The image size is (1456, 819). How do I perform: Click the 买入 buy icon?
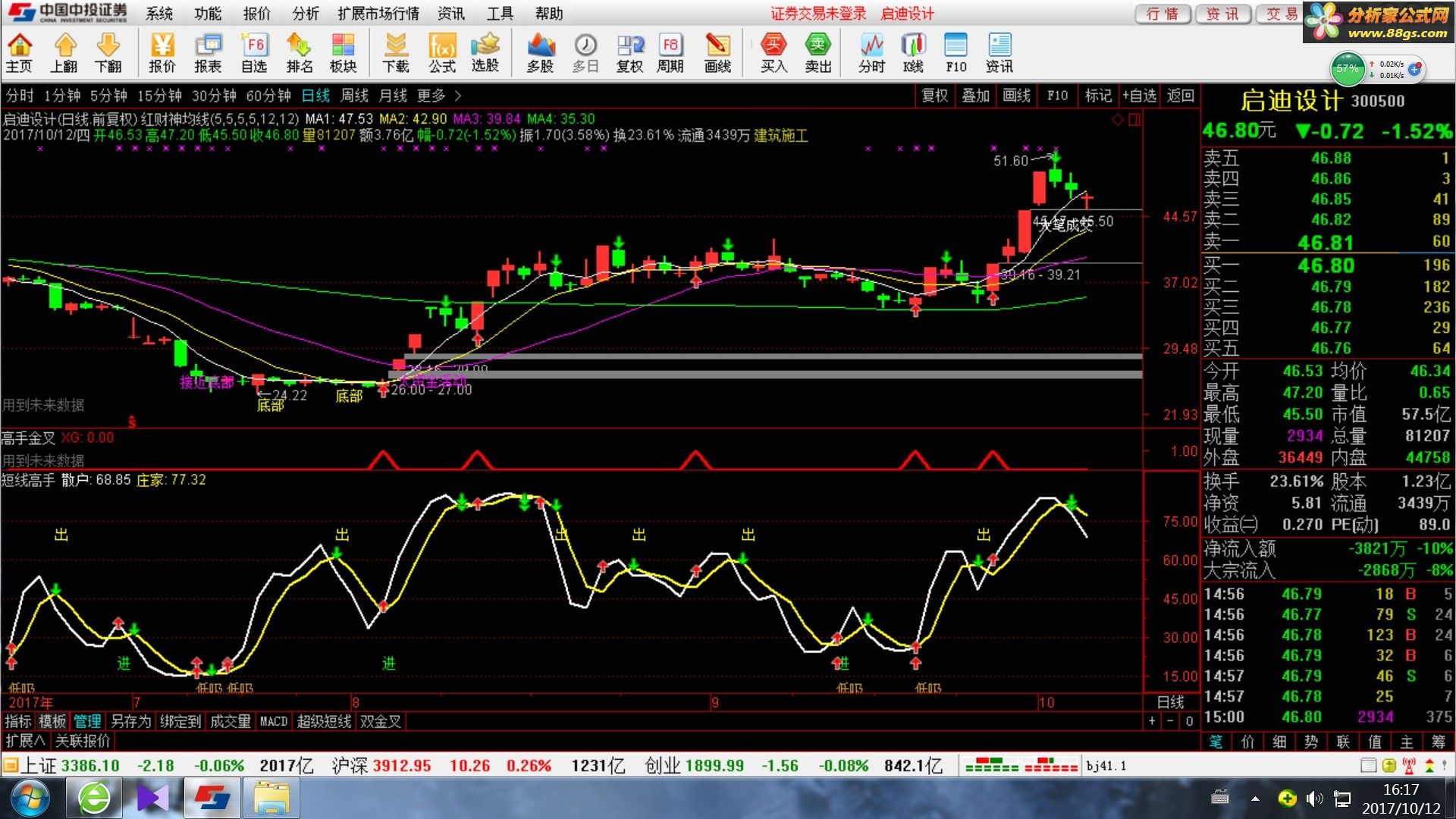coord(773,53)
